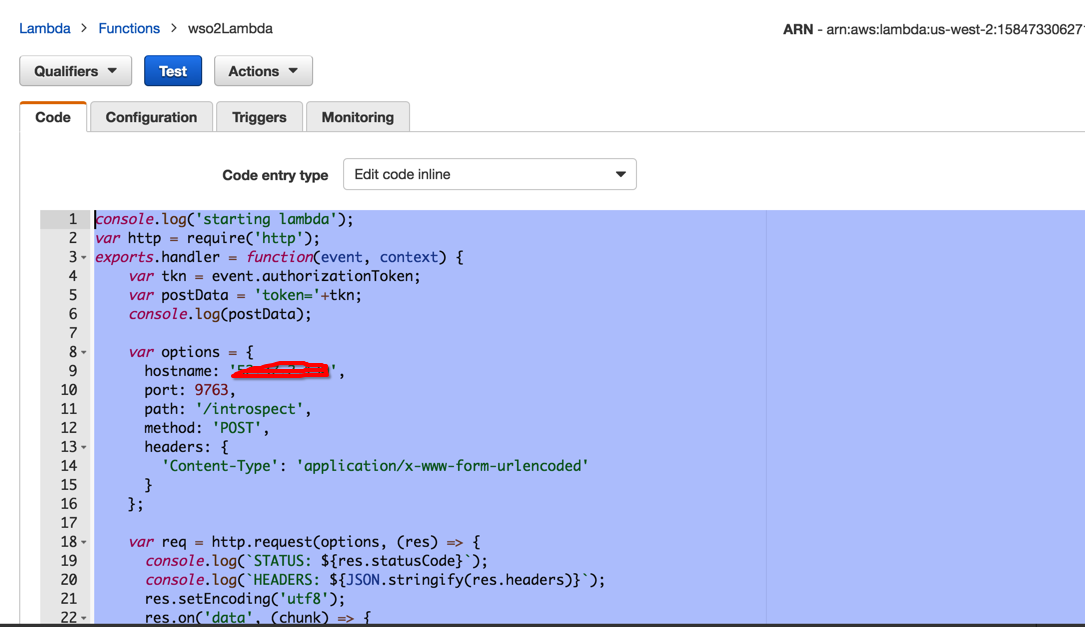The height and width of the screenshot is (627, 1085).
Task: Click the require('http') line of code
Action: (x=208, y=238)
